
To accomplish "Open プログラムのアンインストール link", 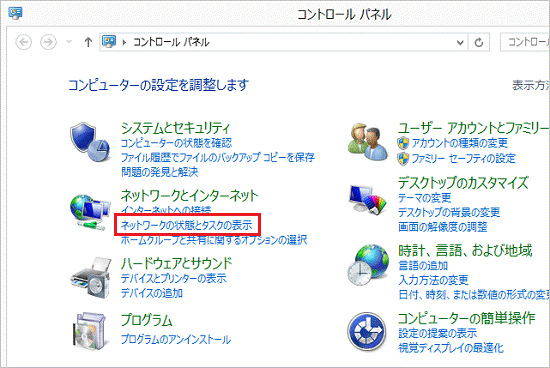I will pos(176,339).
